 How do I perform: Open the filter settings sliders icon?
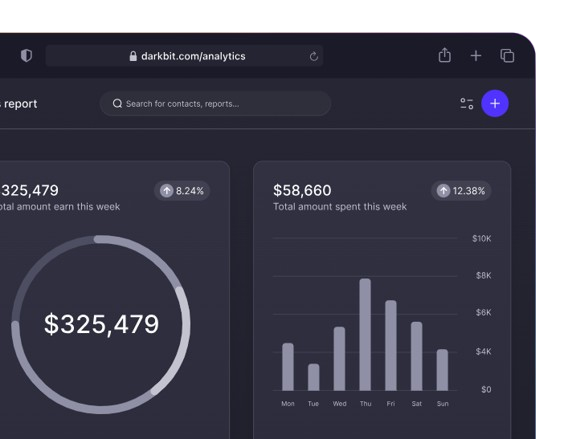467,104
